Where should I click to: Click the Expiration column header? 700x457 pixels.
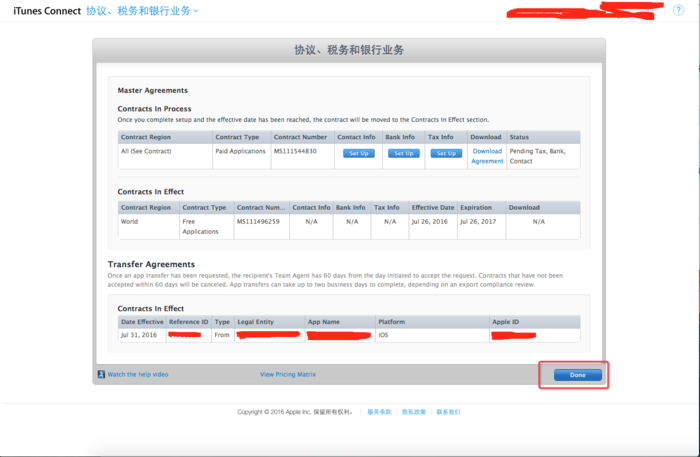pos(477,207)
